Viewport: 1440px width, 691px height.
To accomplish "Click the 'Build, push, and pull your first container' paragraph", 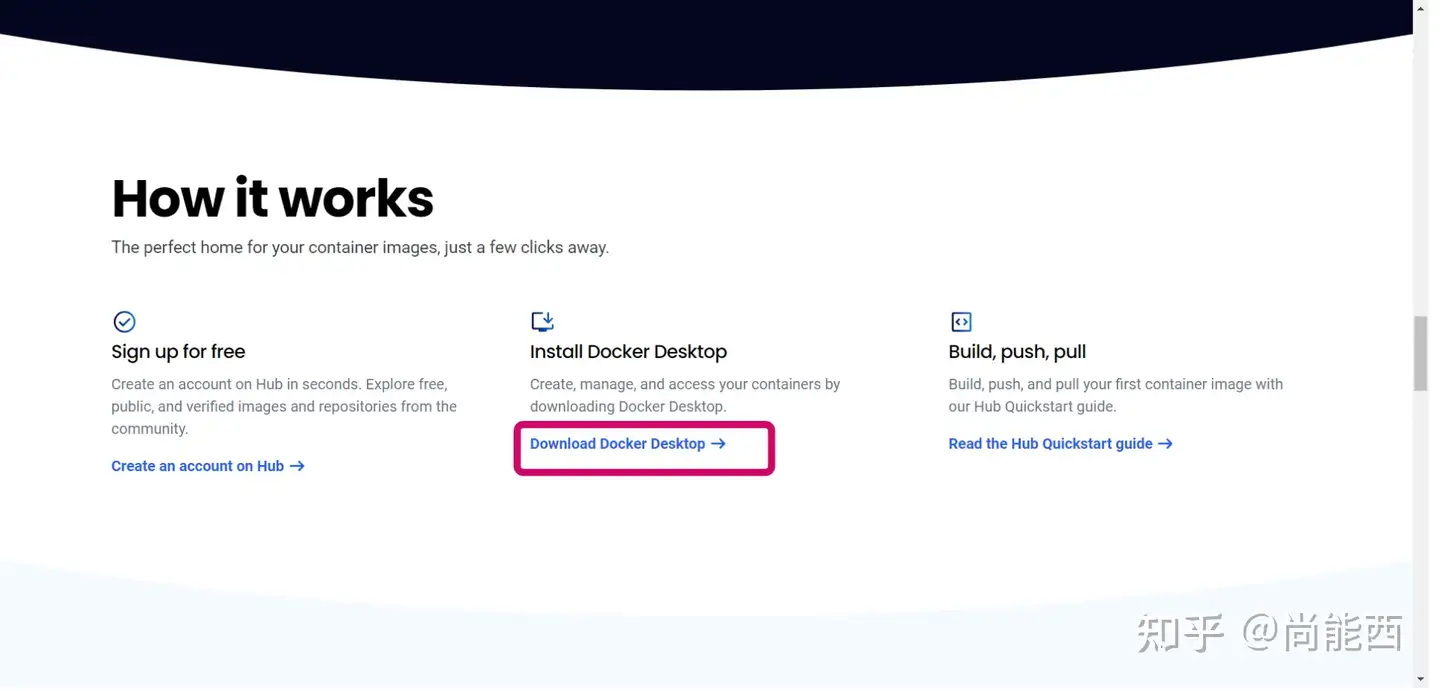I will pos(1115,395).
